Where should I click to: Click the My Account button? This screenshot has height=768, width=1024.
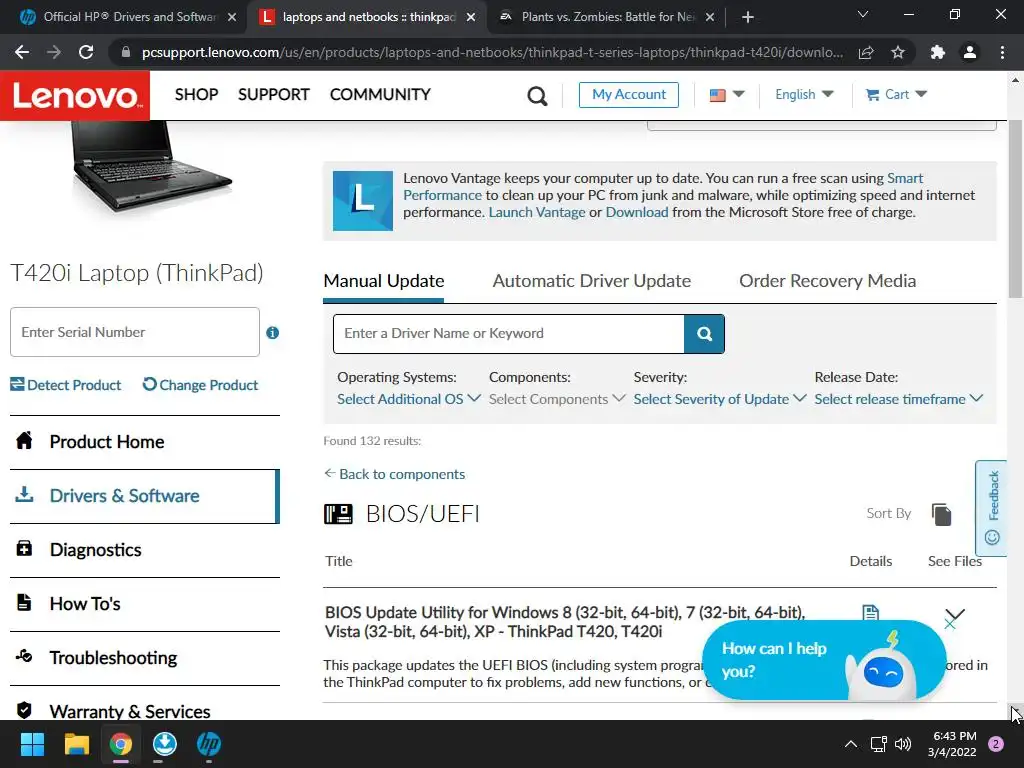point(629,95)
